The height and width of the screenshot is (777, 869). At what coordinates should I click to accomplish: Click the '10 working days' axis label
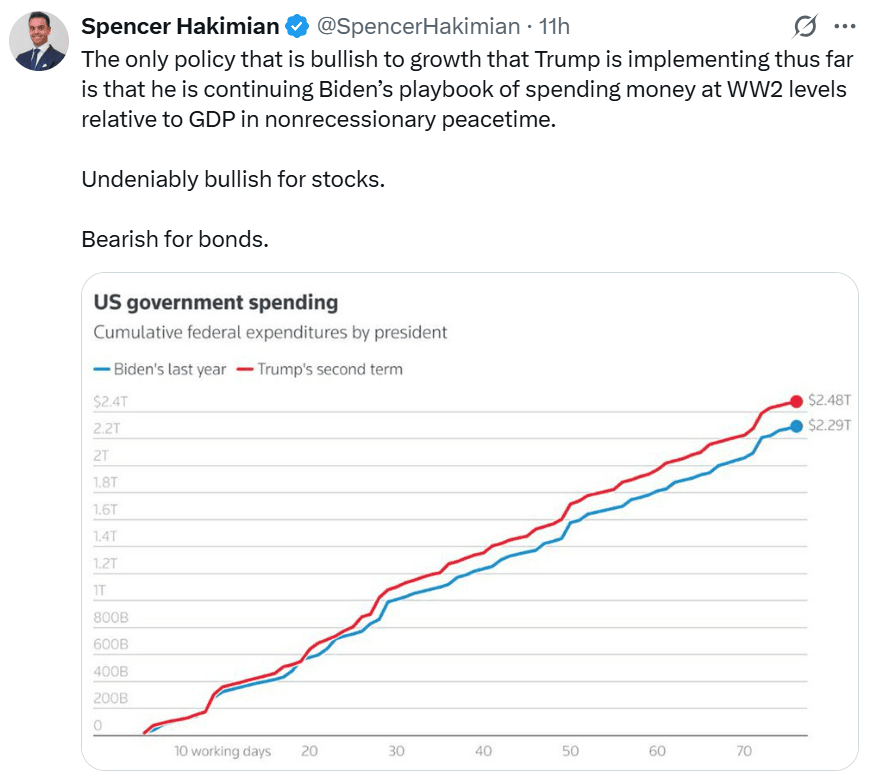click(222, 751)
